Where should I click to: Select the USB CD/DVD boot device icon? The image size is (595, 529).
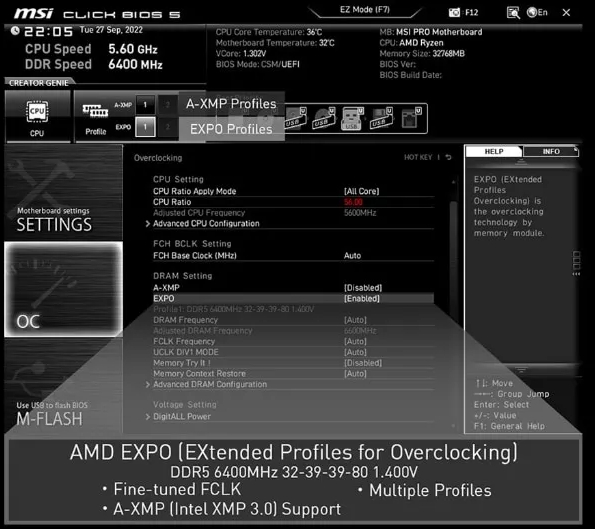pyautogui.click(x=325, y=118)
